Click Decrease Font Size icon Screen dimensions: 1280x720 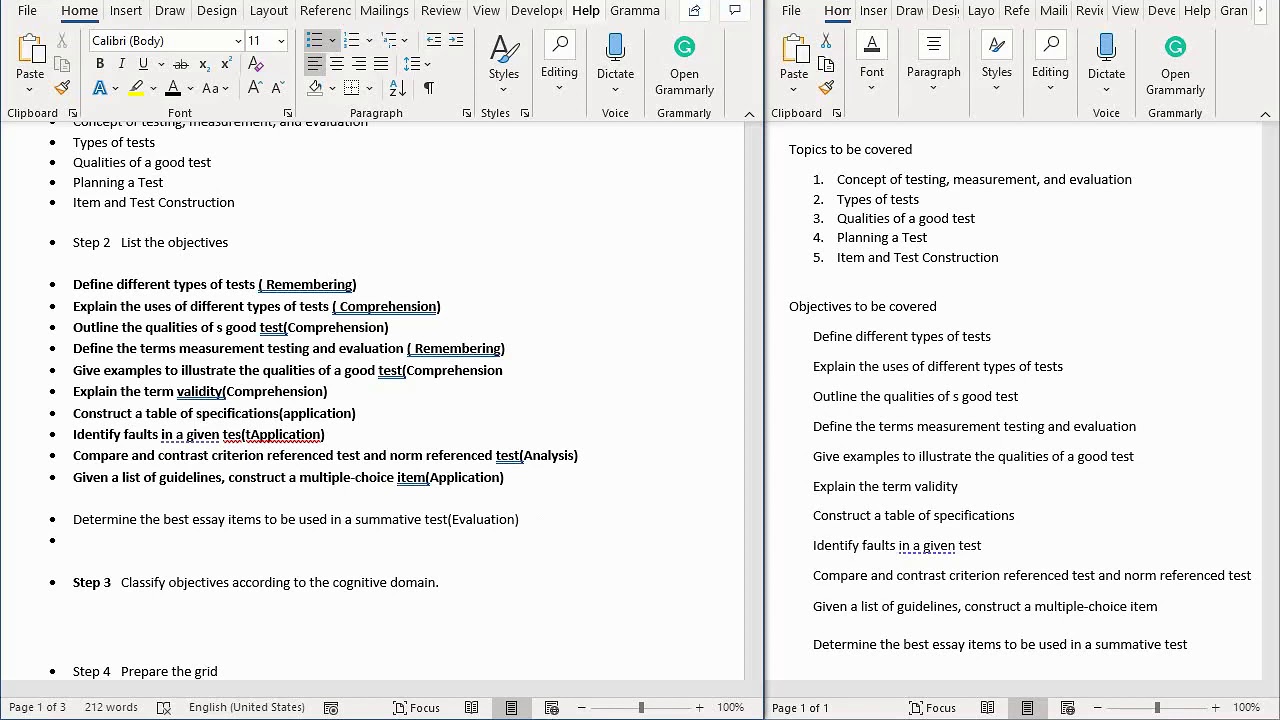[277, 88]
